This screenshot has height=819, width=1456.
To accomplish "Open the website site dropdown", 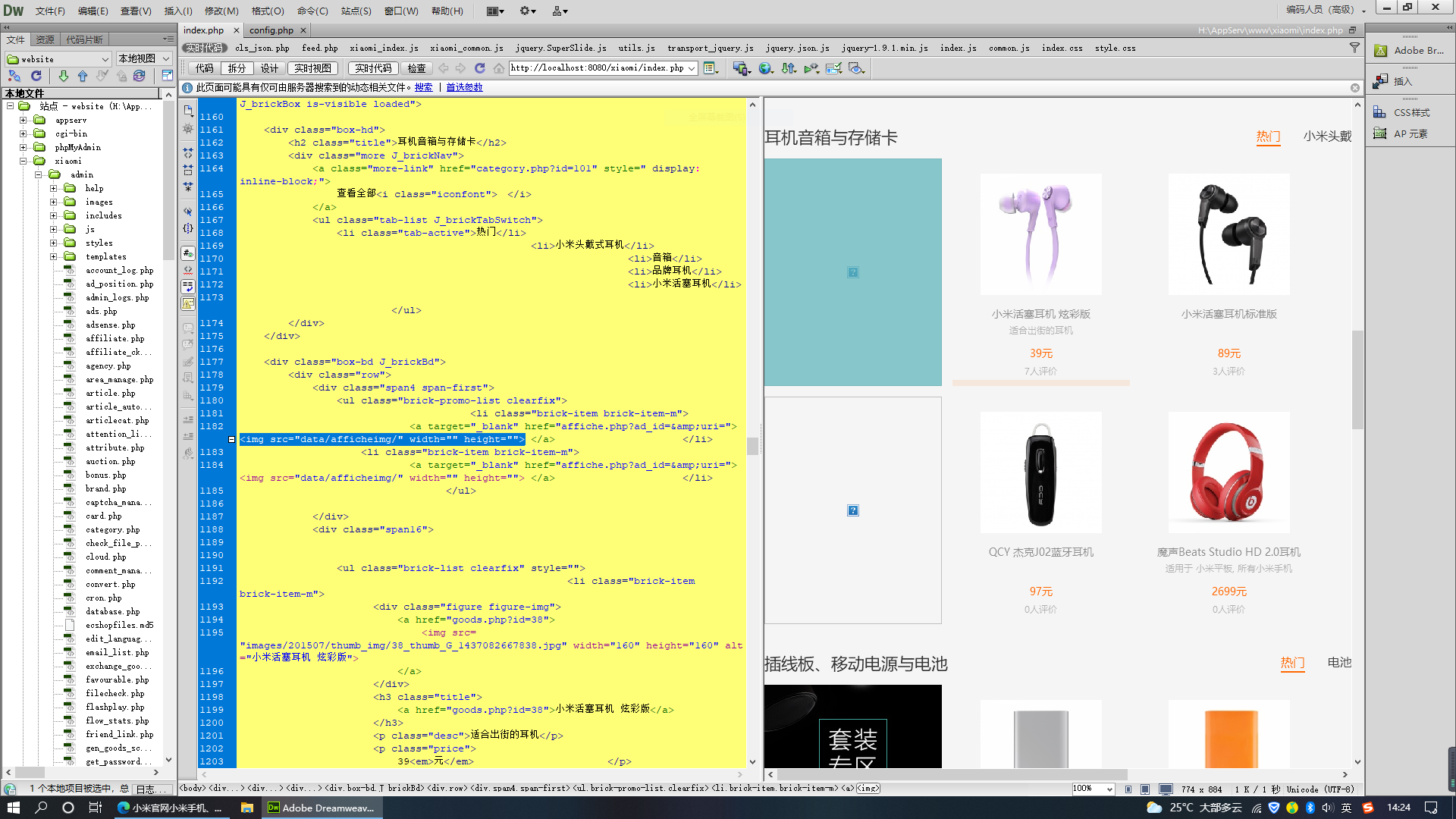I will pyautogui.click(x=59, y=58).
